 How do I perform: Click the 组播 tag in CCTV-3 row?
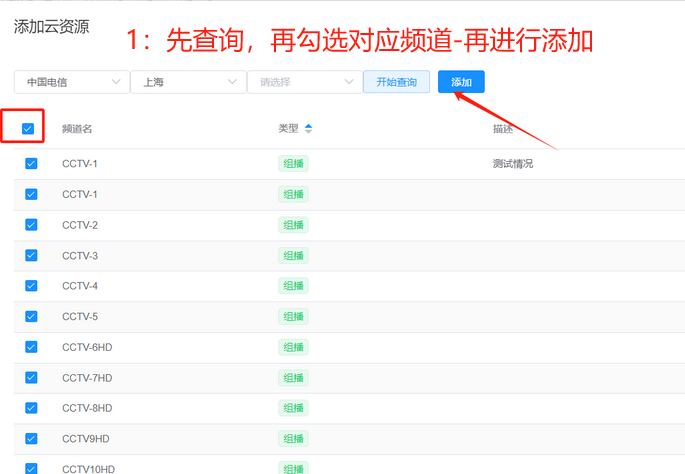pyautogui.click(x=293, y=256)
